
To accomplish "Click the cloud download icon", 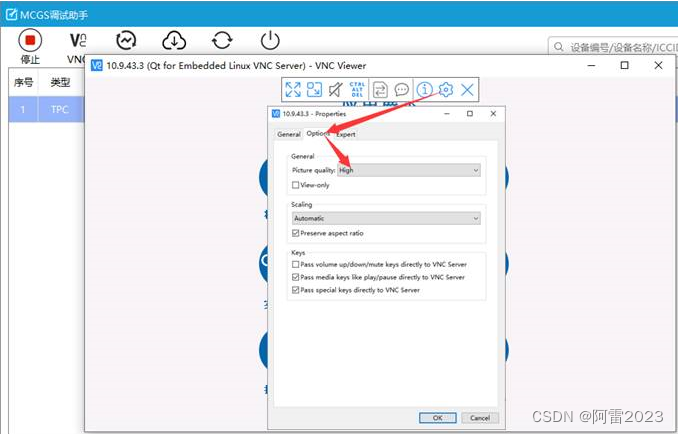I will click(x=174, y=41).
